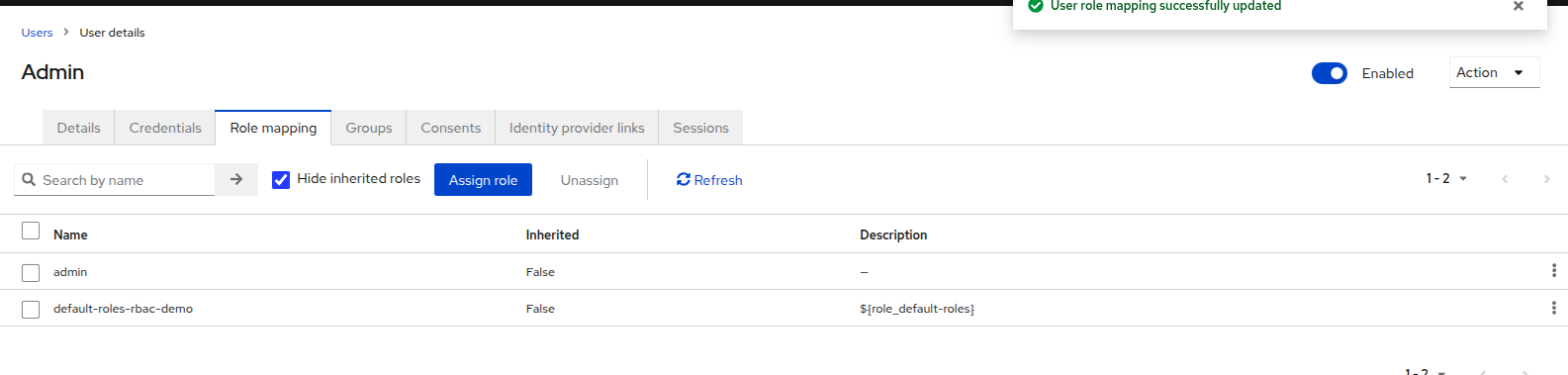Open the Consents tab
This screenshot has width=1568, height=375.
pyautogui.click(x=451, y=128)
